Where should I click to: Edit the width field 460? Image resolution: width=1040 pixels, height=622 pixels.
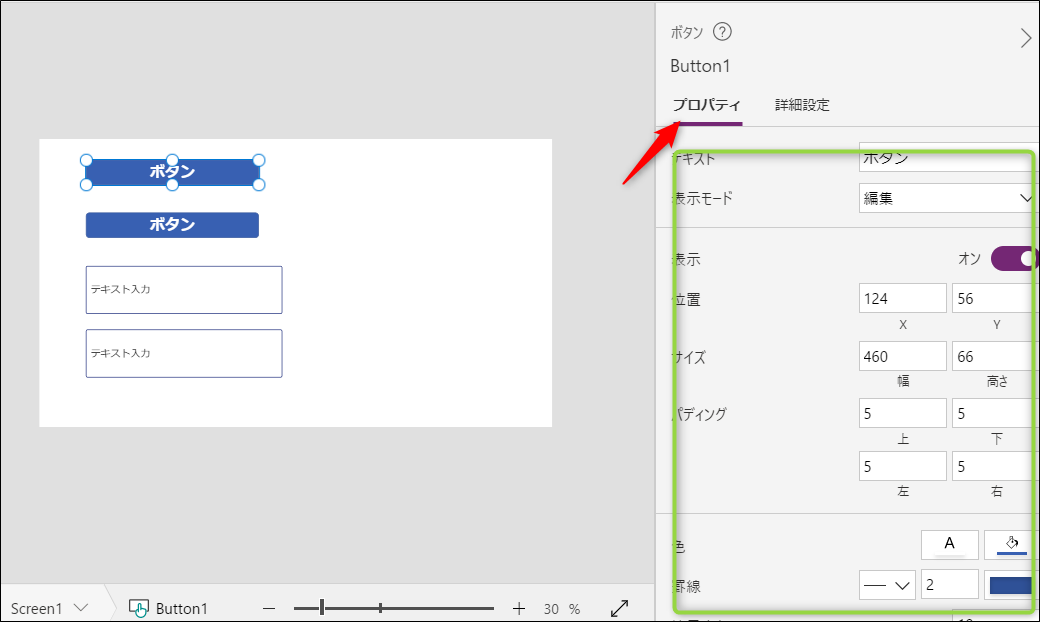[903, 356]
